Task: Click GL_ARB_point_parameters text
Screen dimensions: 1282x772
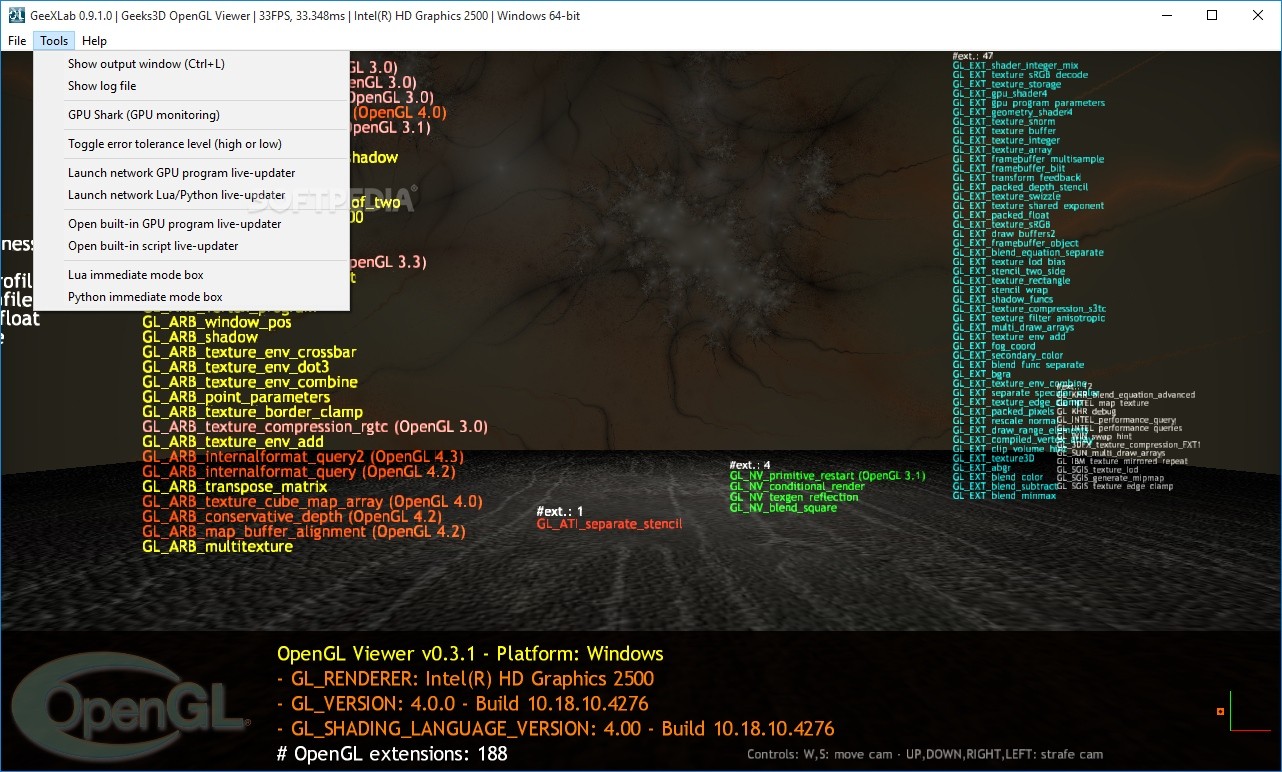Action: (237, 397)
